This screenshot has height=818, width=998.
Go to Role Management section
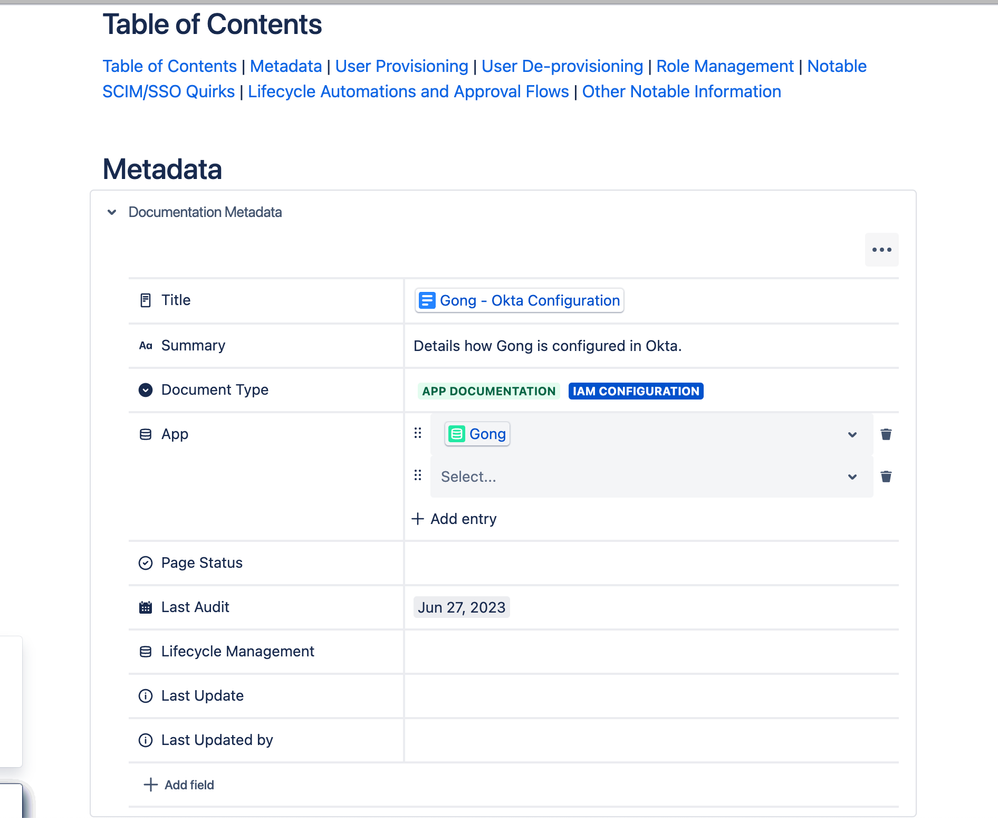tap(725, 66)
